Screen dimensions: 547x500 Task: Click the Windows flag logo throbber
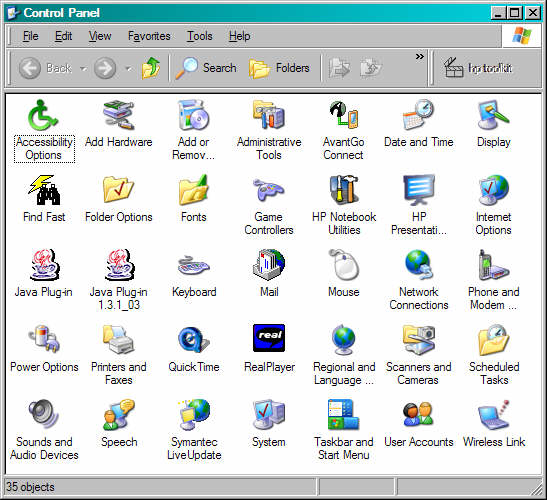522,36
